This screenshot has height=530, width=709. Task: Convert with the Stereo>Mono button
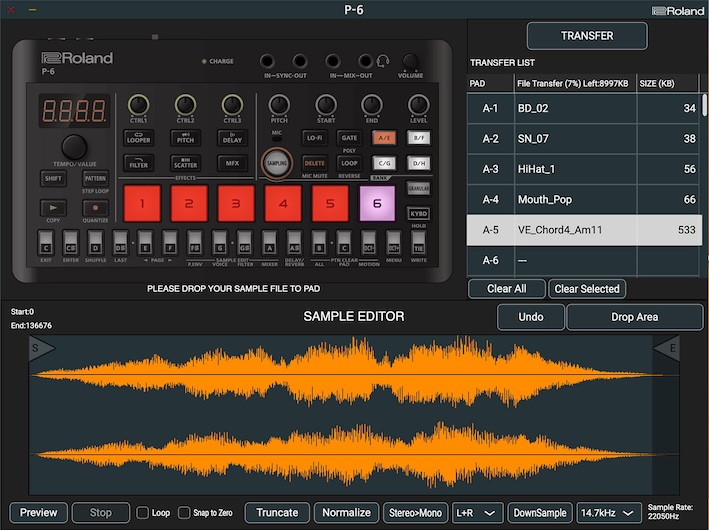point(415,513)
